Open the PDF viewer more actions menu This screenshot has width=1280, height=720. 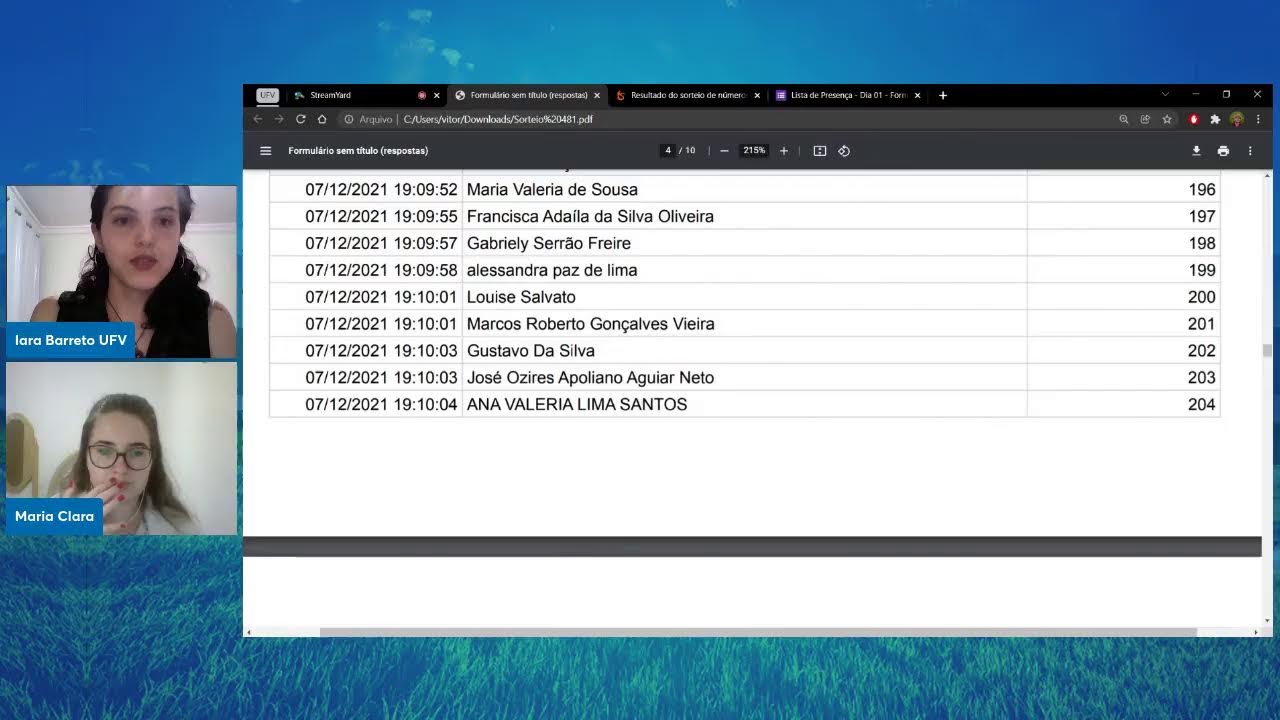tap(1250, 151)
